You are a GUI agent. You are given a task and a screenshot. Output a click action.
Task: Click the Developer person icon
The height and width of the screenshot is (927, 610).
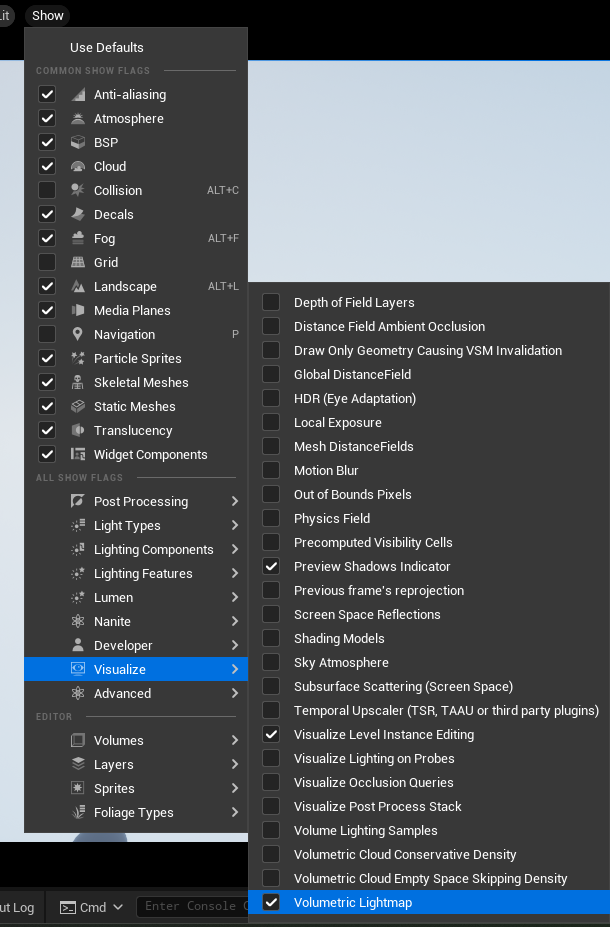(x=78, y=646)
